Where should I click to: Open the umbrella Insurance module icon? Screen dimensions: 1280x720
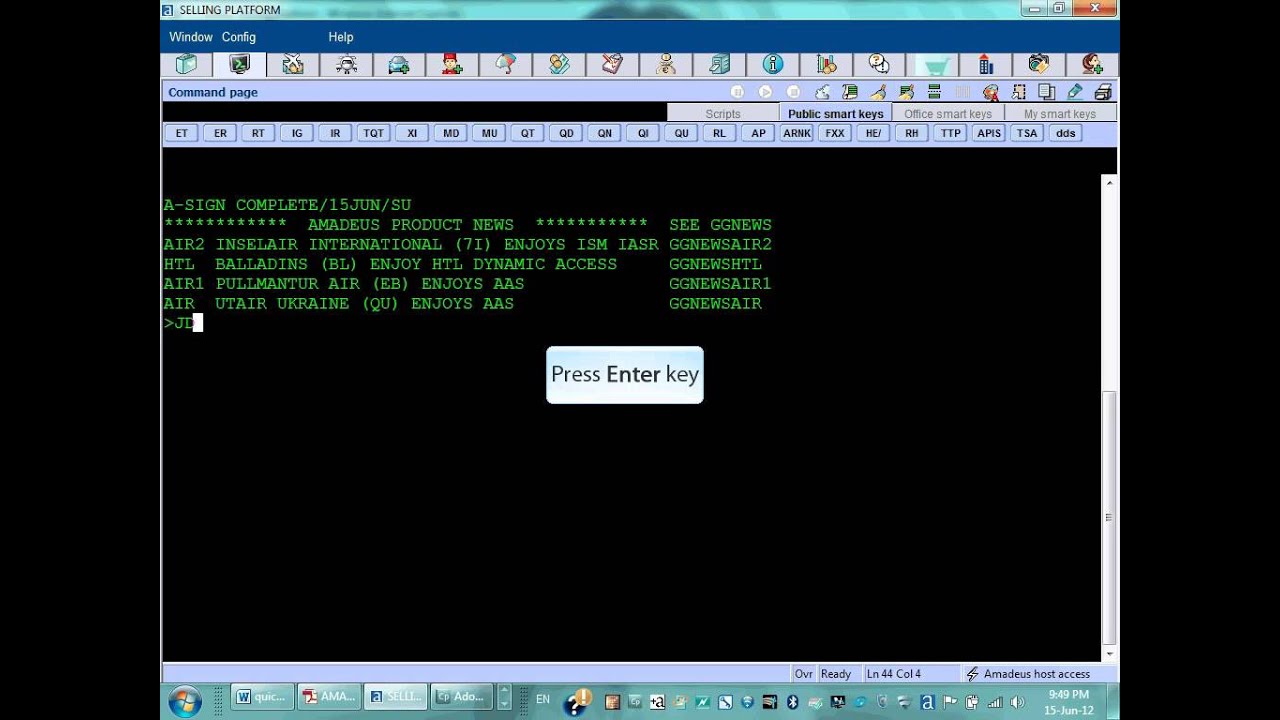click(506, 65)
